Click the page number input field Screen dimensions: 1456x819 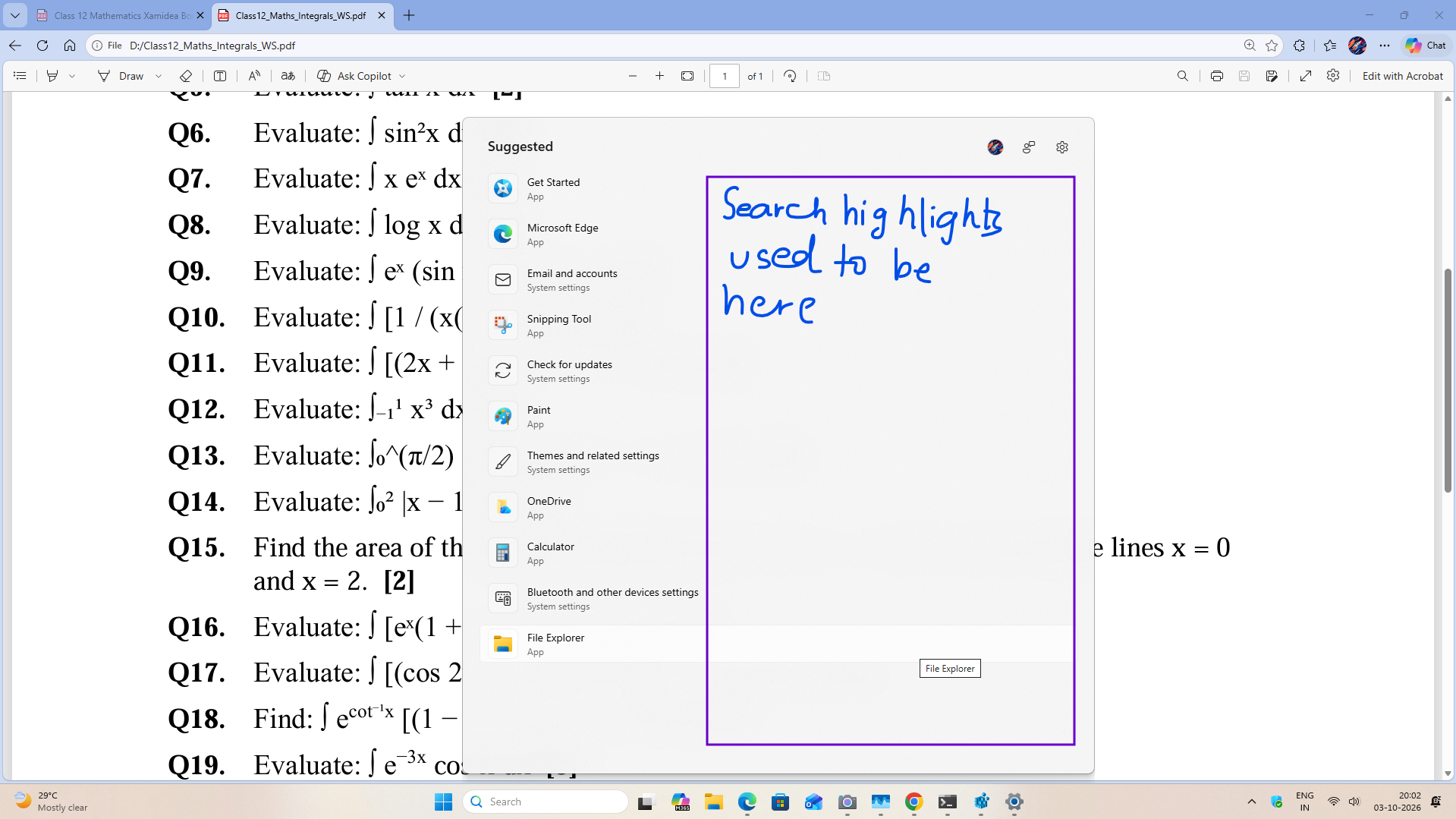click(x=725, y=76)
